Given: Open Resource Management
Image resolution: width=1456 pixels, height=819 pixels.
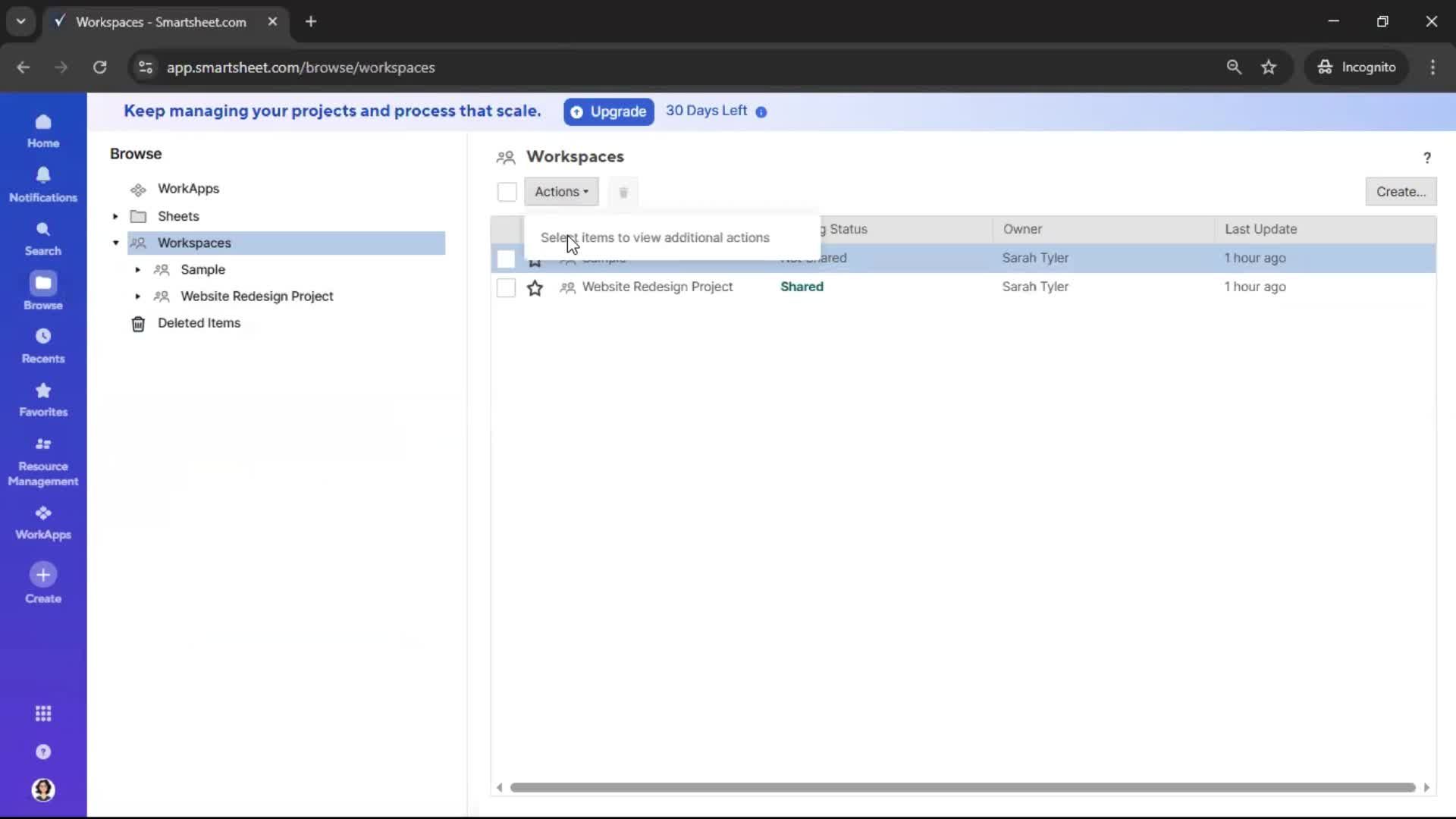Looking at the screenshot, I should click(43, 461).
